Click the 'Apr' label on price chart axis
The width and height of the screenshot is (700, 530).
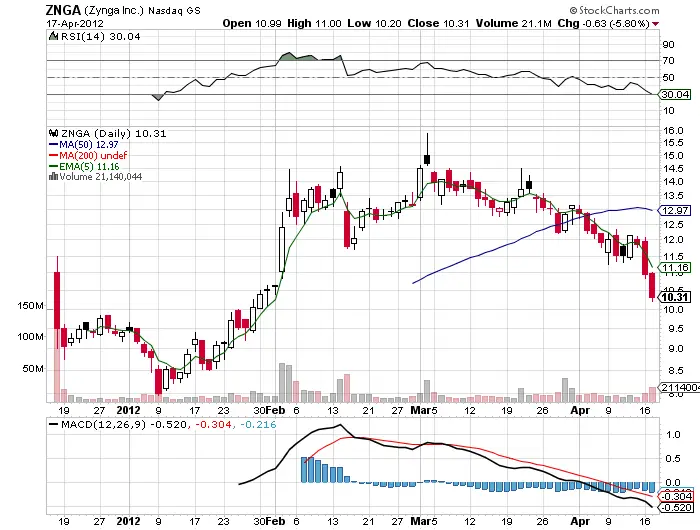580,410
